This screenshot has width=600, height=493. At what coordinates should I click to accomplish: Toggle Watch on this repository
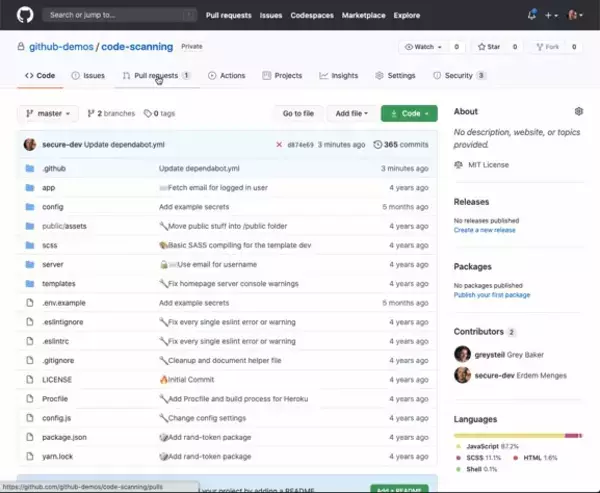click(418, 47)
